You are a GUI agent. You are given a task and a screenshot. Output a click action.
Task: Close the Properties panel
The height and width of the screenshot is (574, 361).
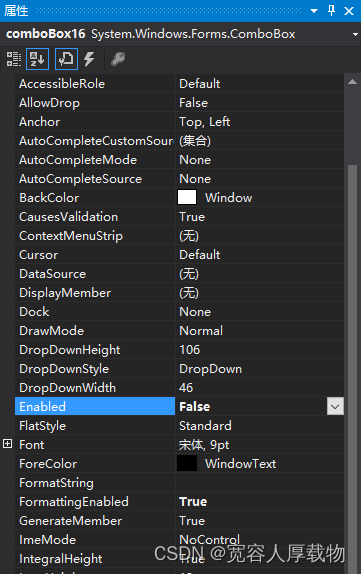tap(349, 11)
